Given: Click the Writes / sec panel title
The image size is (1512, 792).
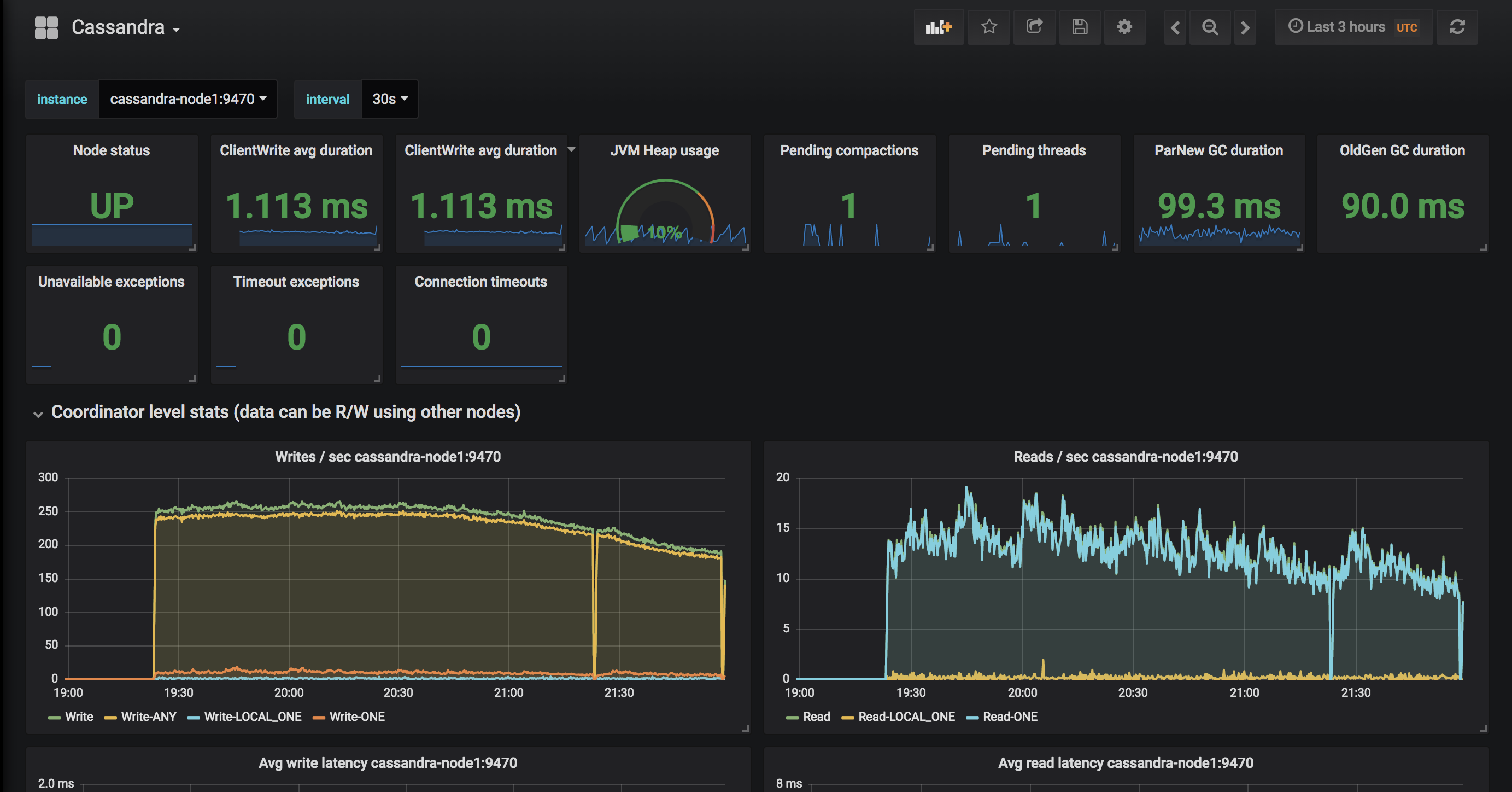Looking at the screenshot, I should (x=388, y=457).
